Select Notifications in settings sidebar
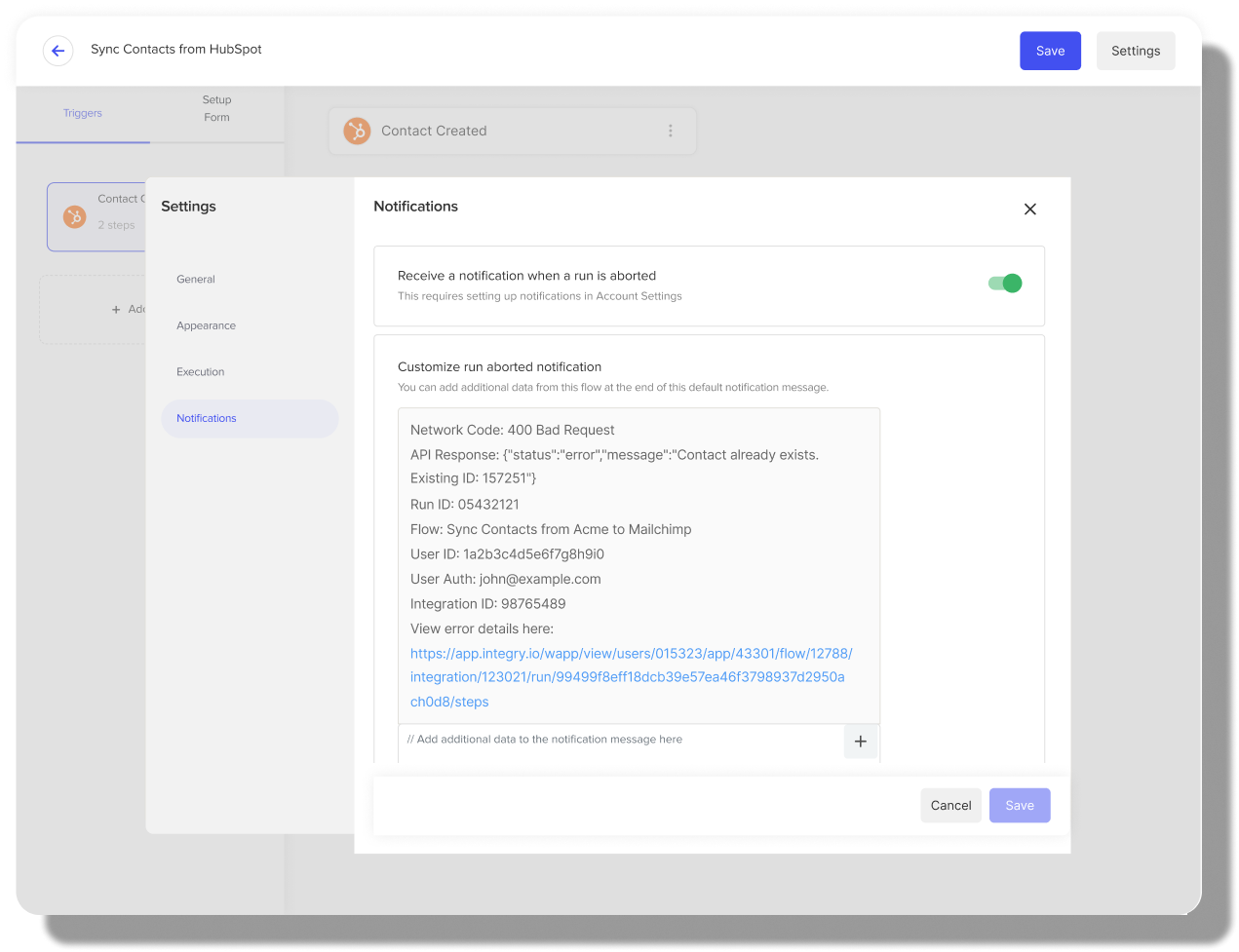The image size is (1239, 952). [250, 419]
